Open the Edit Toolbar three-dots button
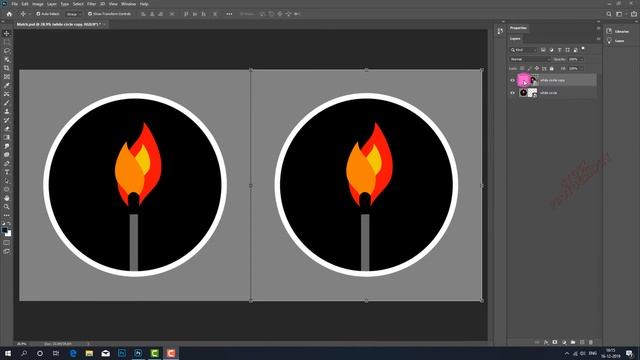 [x=7, y=215]
